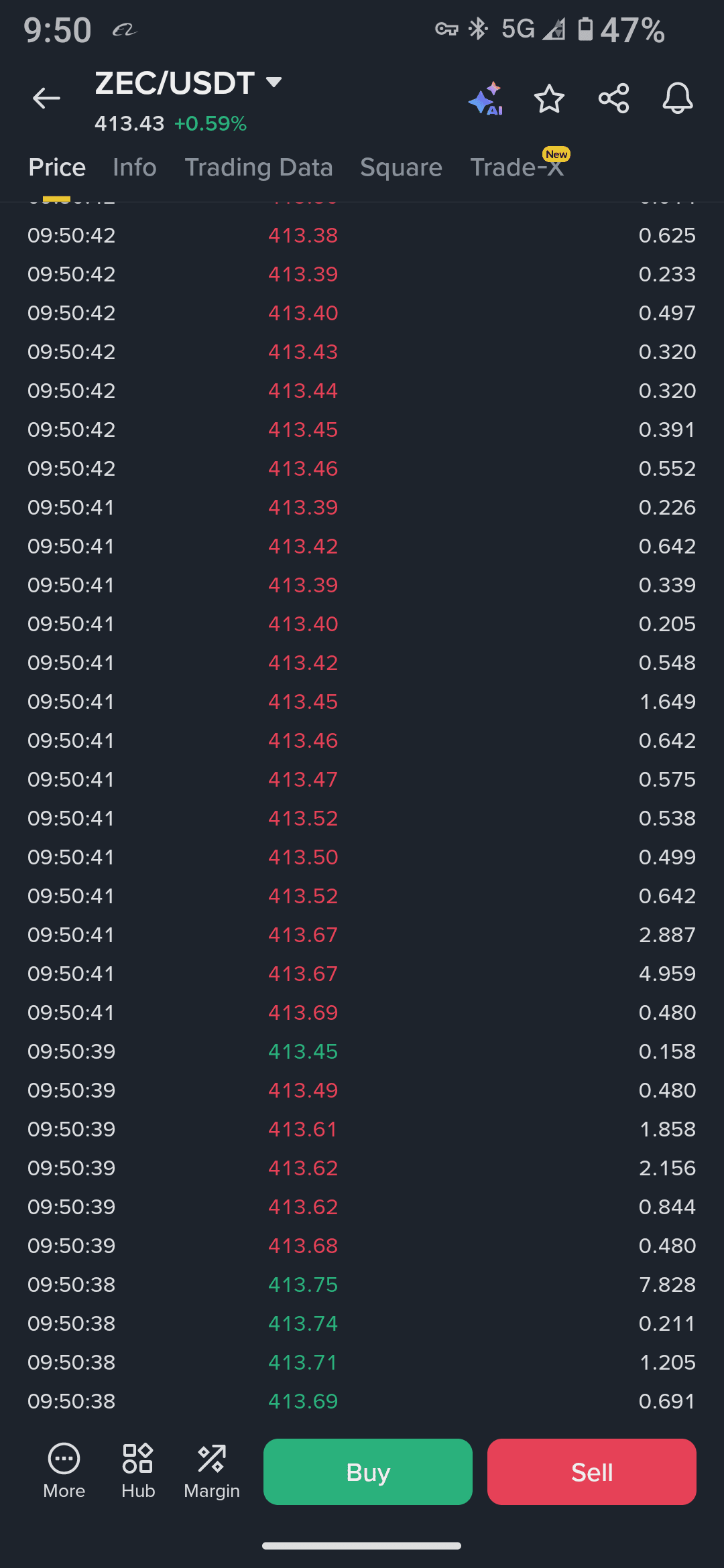Switch to the Info tab
Image resolution: width=724 pixels, height=1568 pixels.
(x=135, y=168)
